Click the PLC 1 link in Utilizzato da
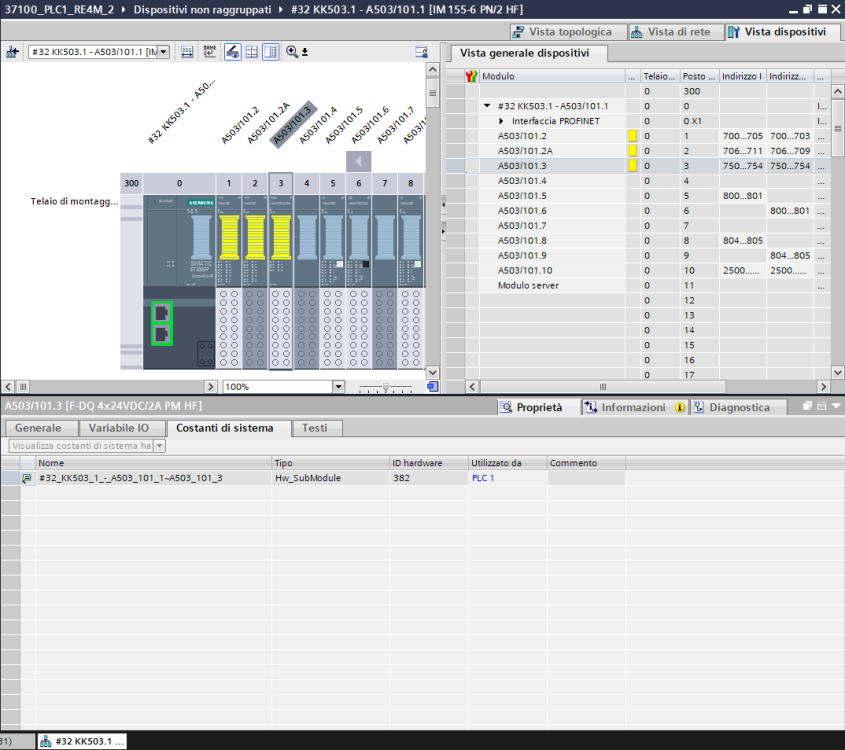This screenshot has width=845, height=750. [483, 478]
